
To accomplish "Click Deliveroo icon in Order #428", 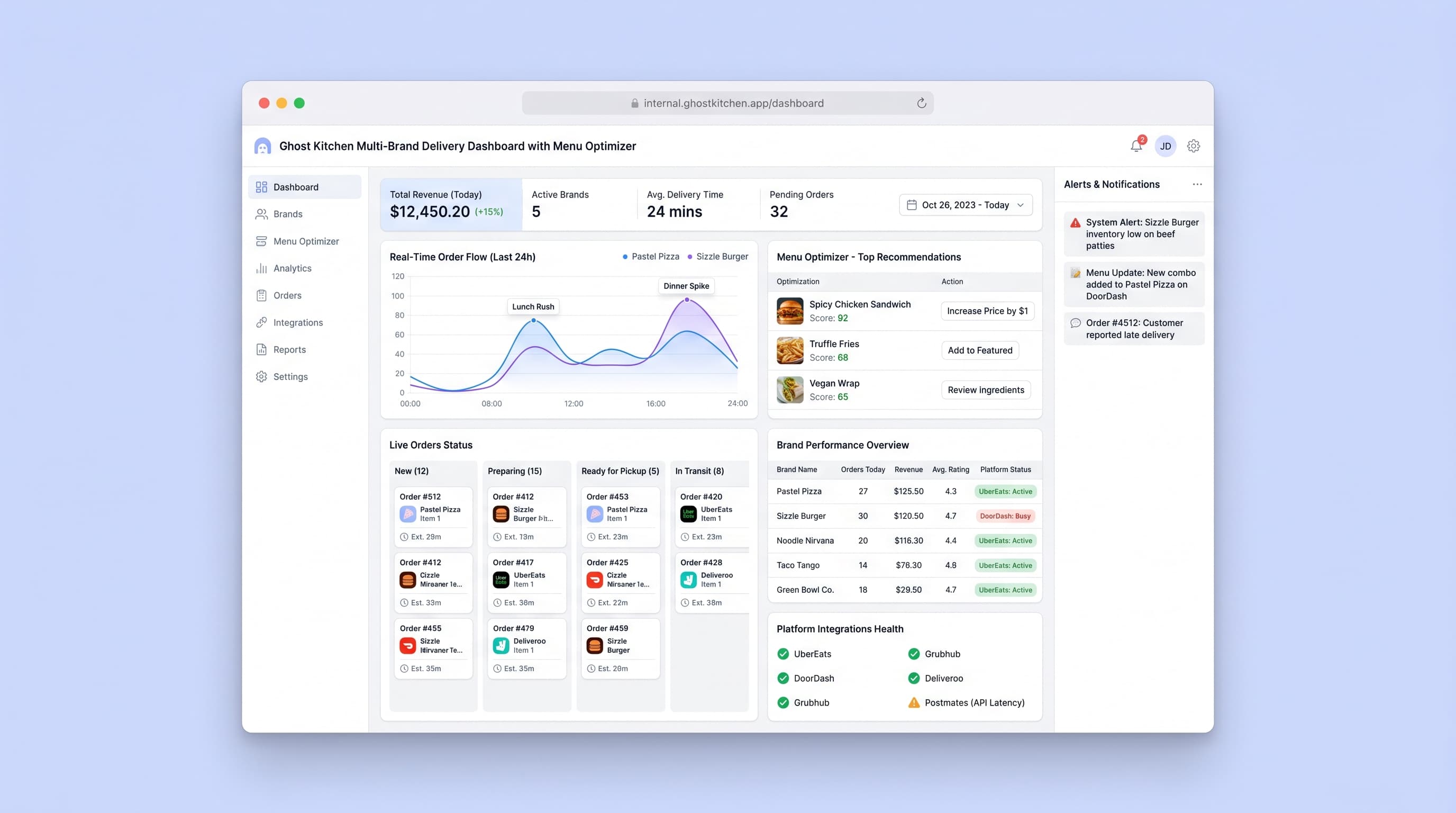I will coord(688,580).
